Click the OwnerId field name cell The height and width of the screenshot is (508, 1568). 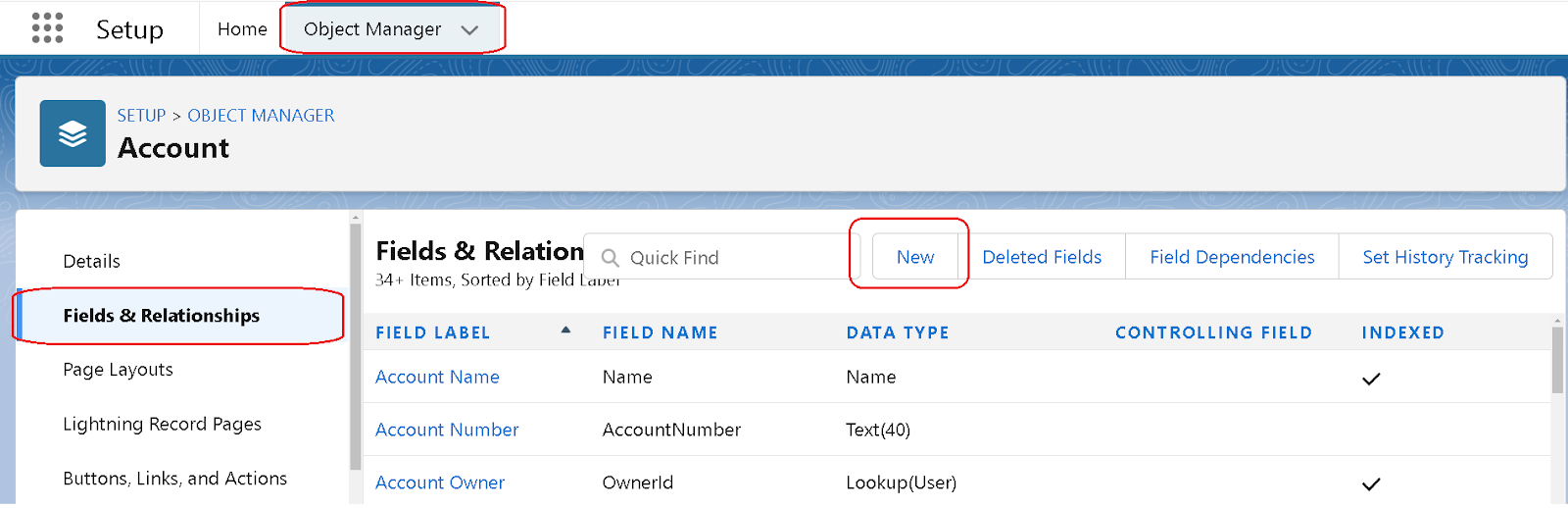tap(637, 483)
